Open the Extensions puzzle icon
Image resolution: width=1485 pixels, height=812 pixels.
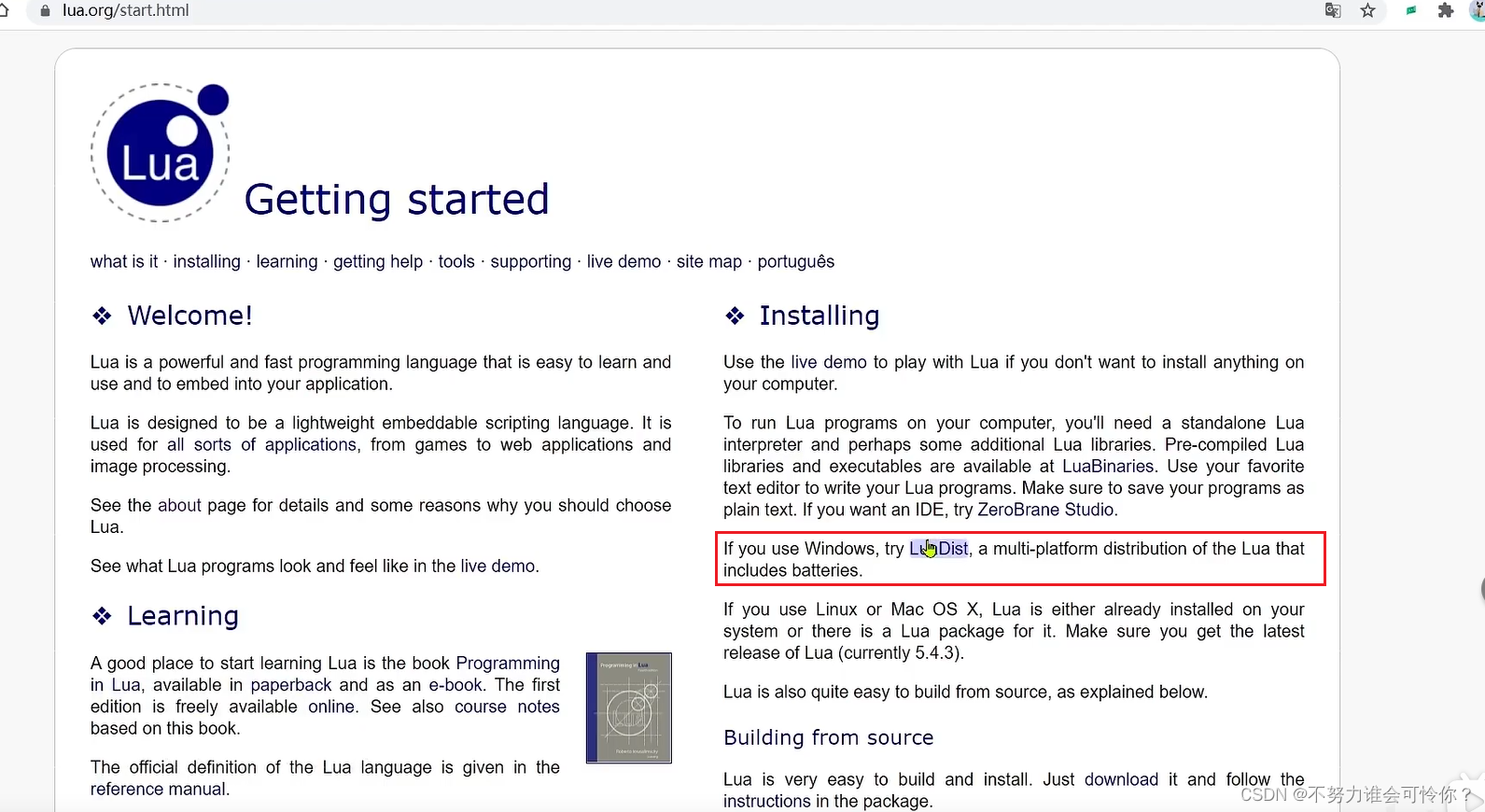(x=1446, y=10)
